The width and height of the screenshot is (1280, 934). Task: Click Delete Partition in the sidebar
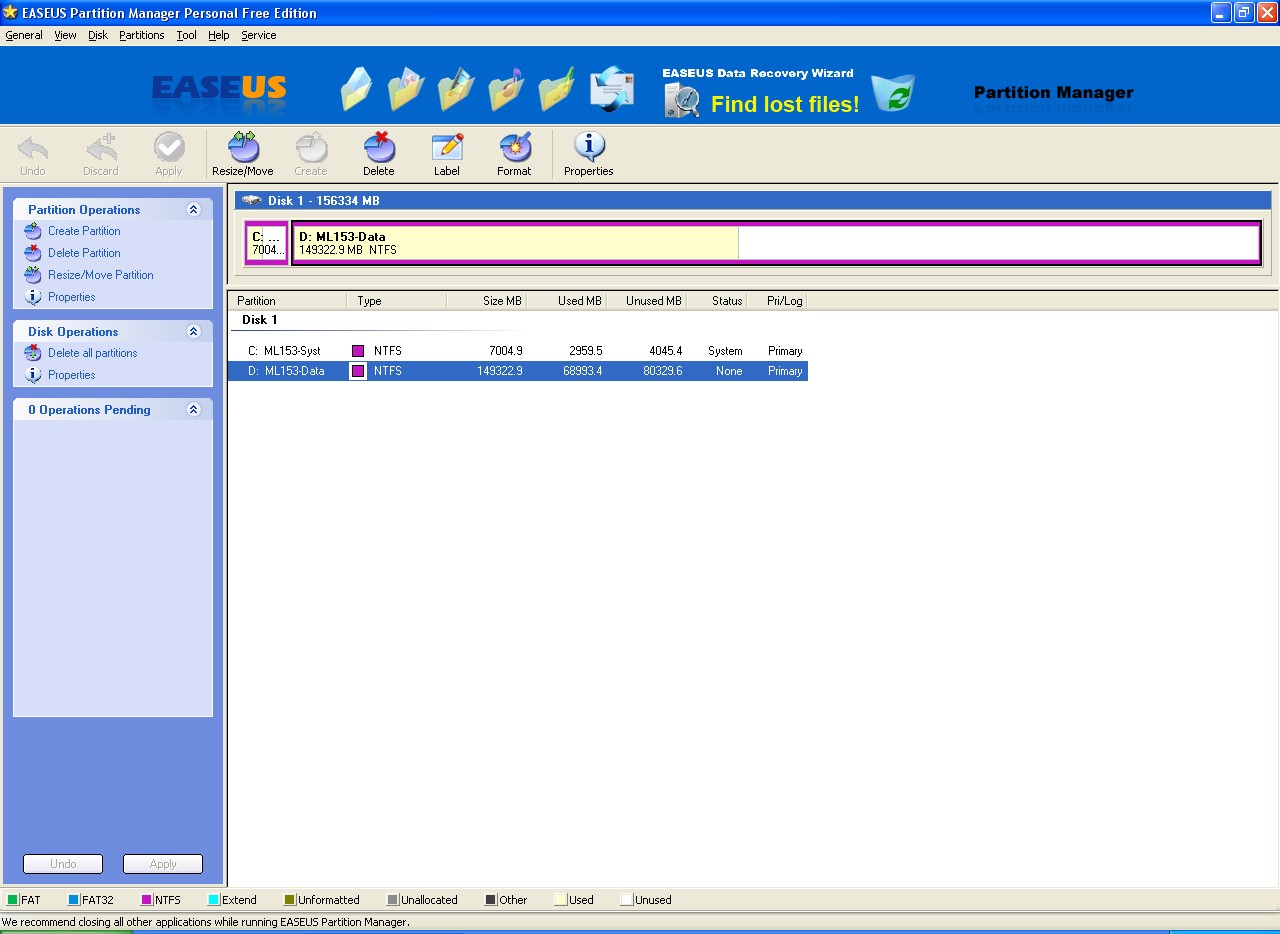[84, 253]
